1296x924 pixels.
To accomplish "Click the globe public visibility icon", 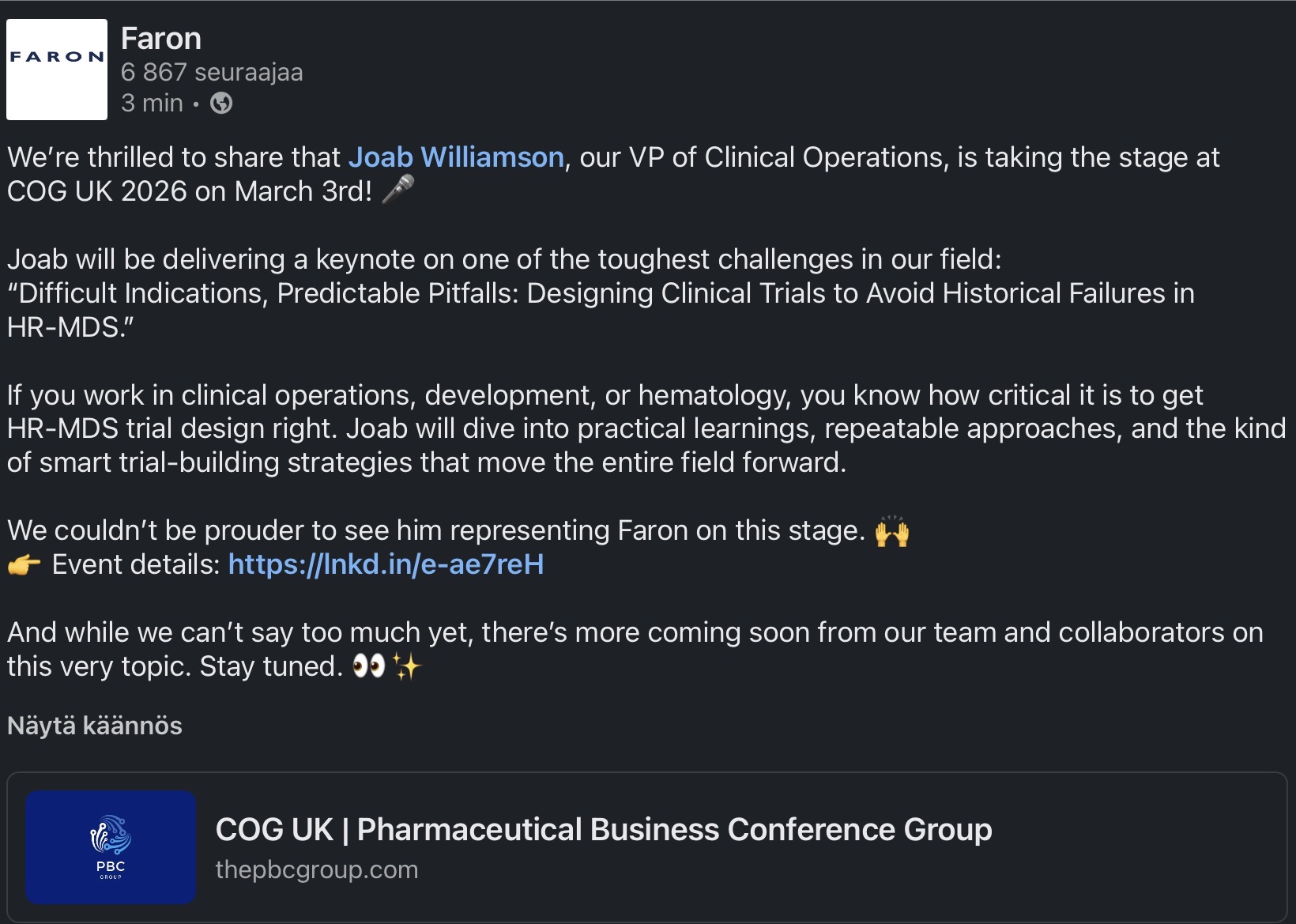I will 221,104.
